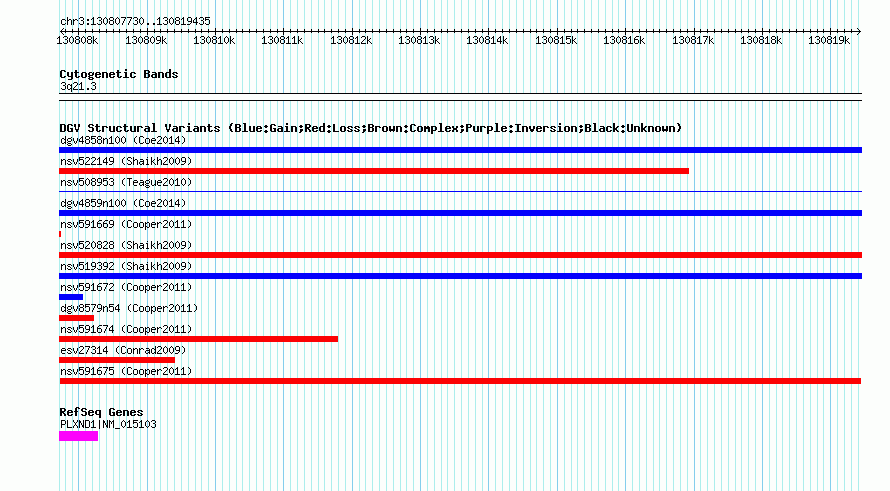Select the nsv522149 (Shaikh2009) red loss bar

click(x=374, y=171)
